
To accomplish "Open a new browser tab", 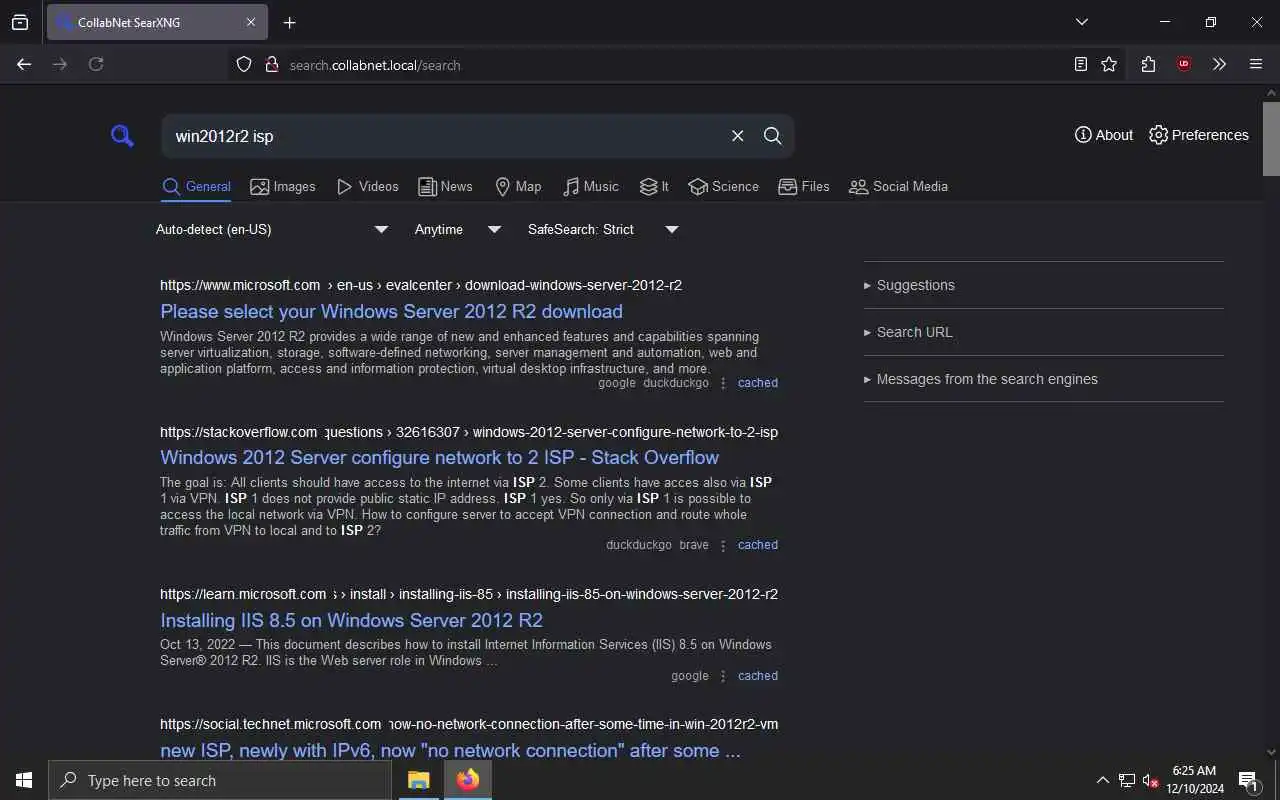I will click(x=290, y=22).
